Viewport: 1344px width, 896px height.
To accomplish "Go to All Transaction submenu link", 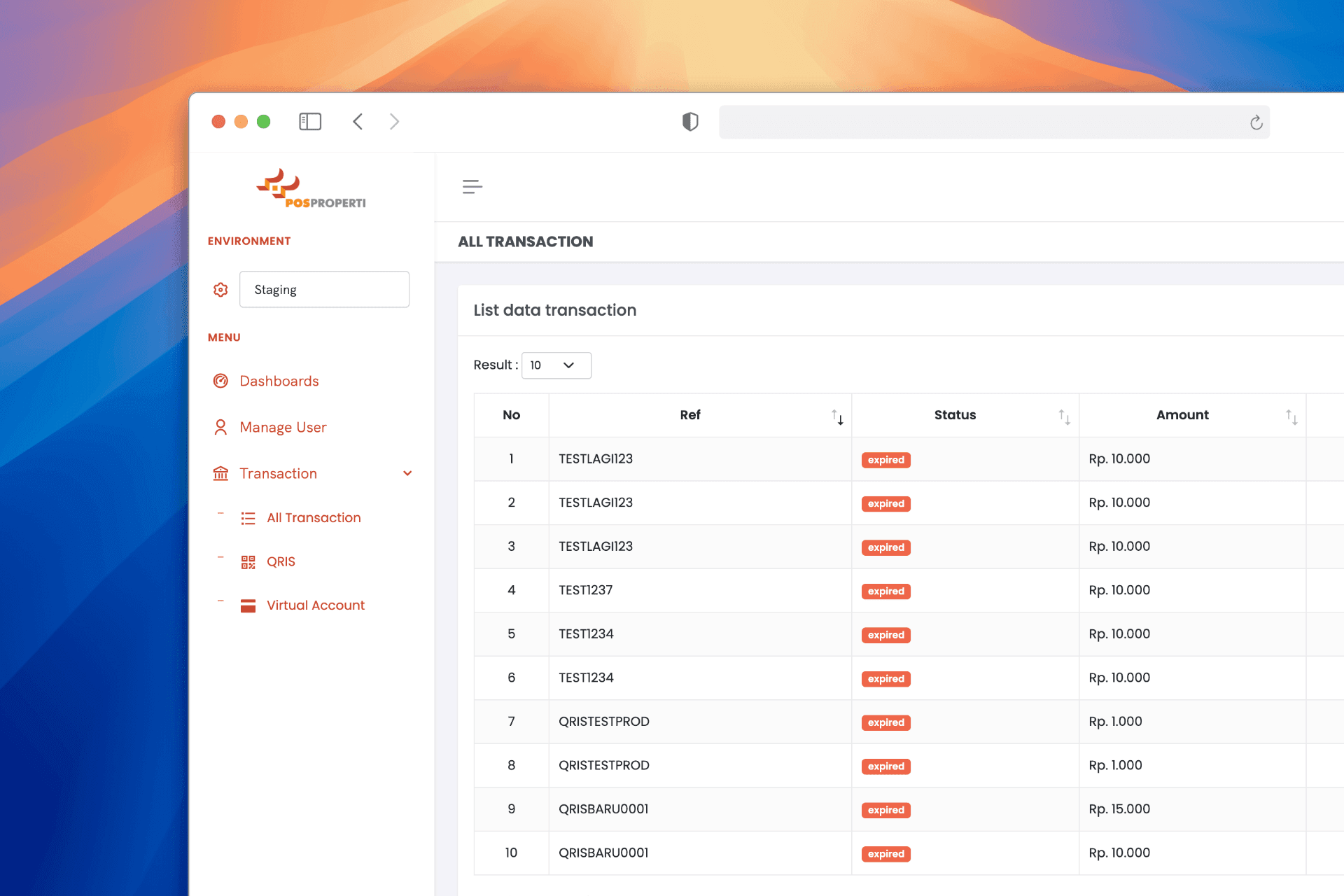I will tap(314, 518).
